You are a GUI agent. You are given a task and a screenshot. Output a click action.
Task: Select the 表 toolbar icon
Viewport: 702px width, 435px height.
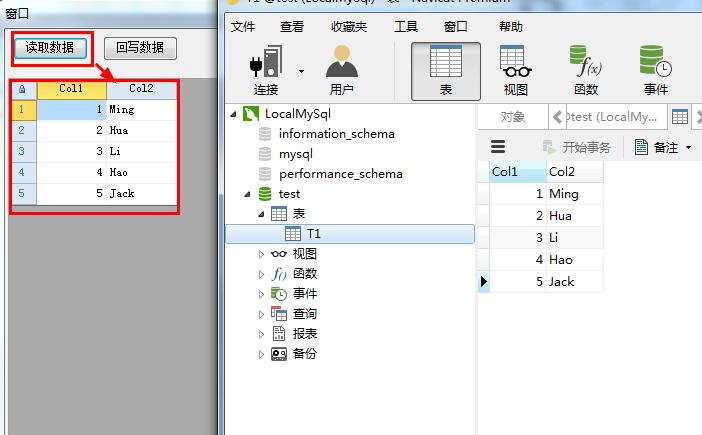point(445,71)
